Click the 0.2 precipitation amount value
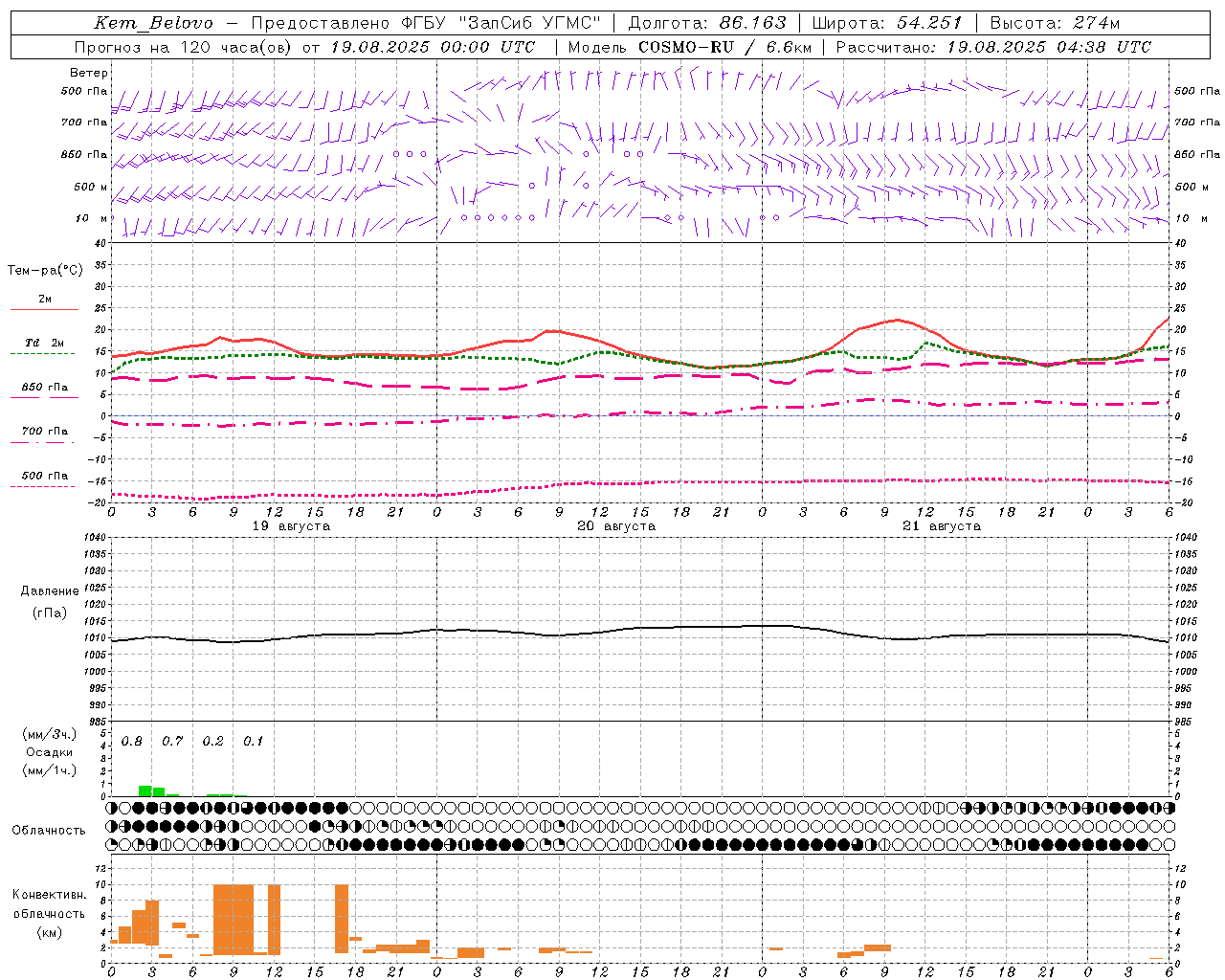The image size is (1225, 980). (x=212, y=742)
